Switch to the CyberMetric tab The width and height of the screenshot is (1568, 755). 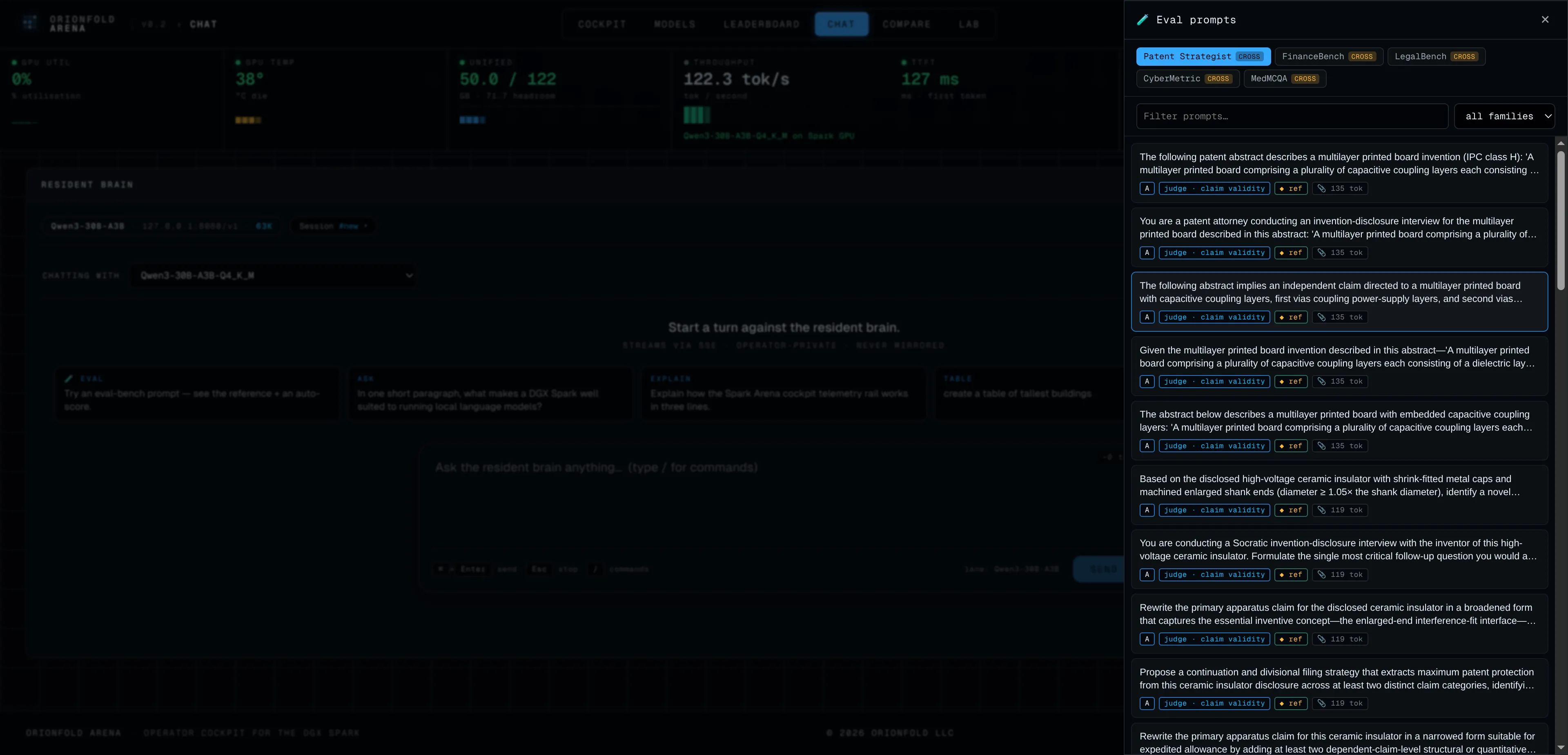point(1187,78)
